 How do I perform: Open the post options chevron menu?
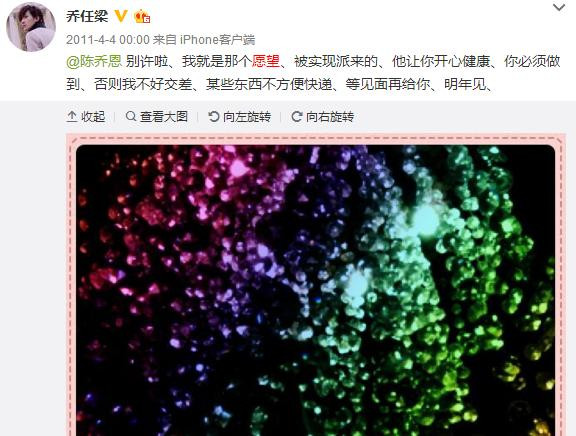(x=559, y=7)
